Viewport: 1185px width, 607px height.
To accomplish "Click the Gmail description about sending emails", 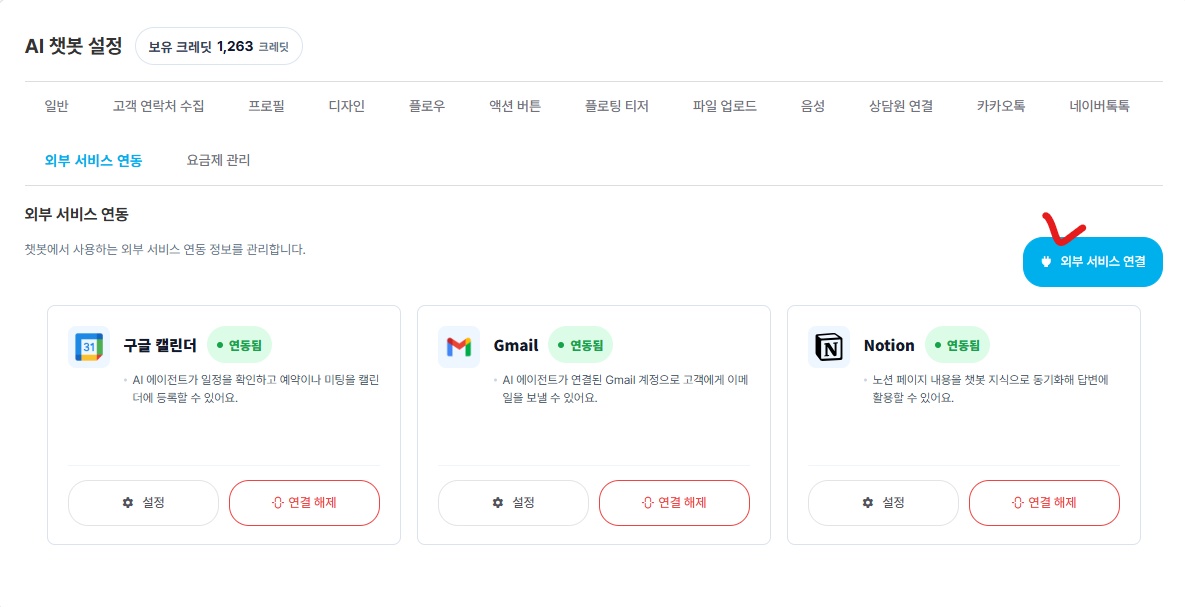I will [x=625, y=389].
